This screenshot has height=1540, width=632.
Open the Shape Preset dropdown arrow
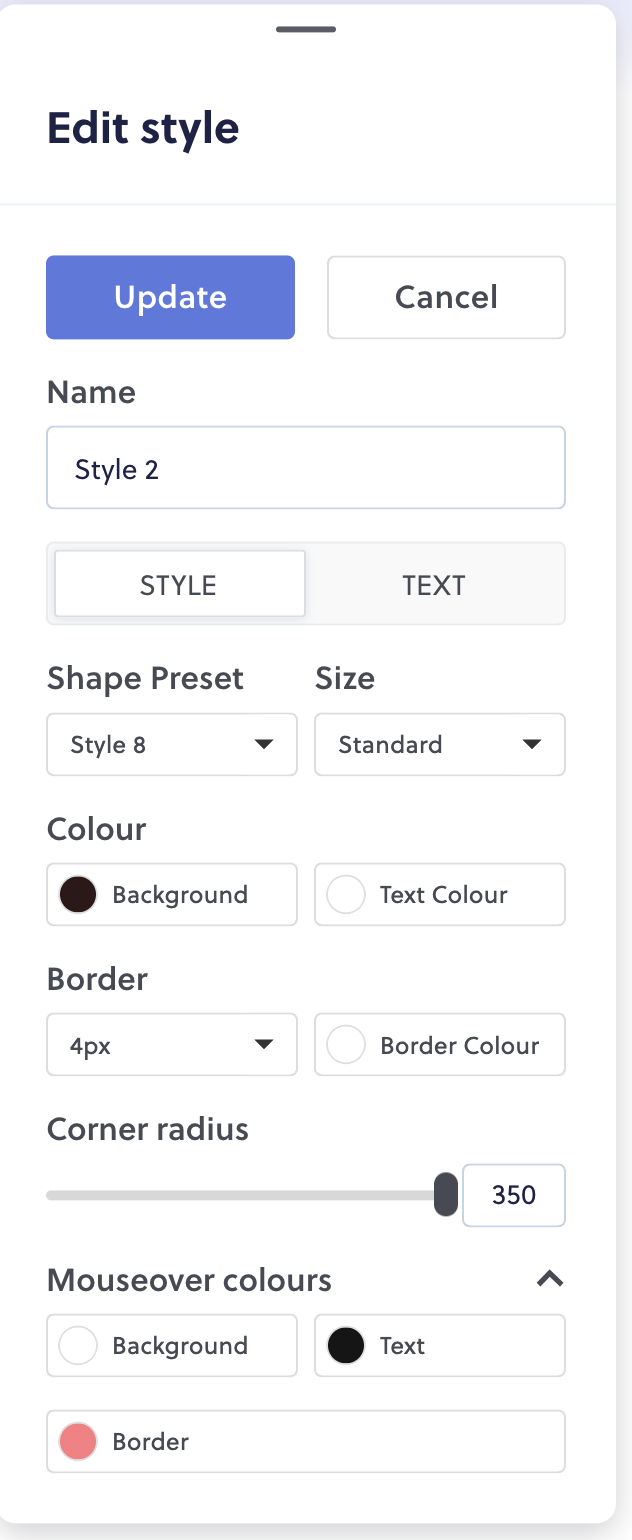point(264,744)
